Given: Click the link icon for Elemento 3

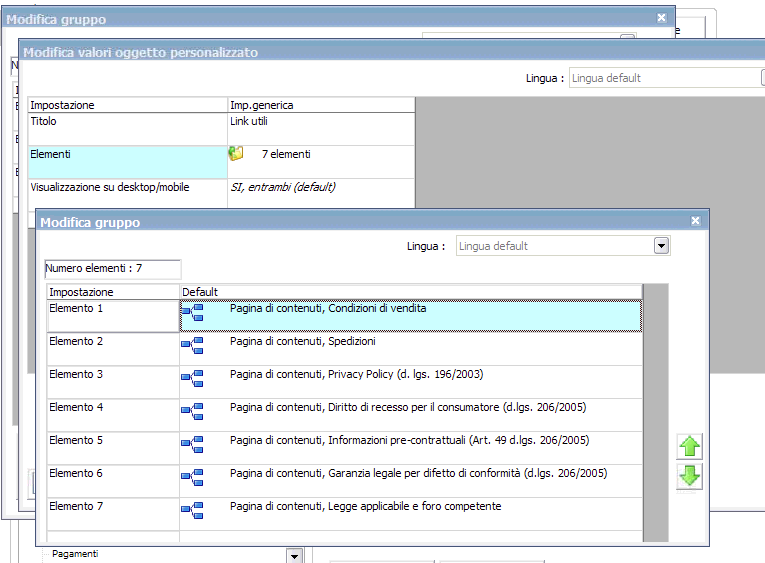Looking at the screenshot, I should click(x=192, y=379).
